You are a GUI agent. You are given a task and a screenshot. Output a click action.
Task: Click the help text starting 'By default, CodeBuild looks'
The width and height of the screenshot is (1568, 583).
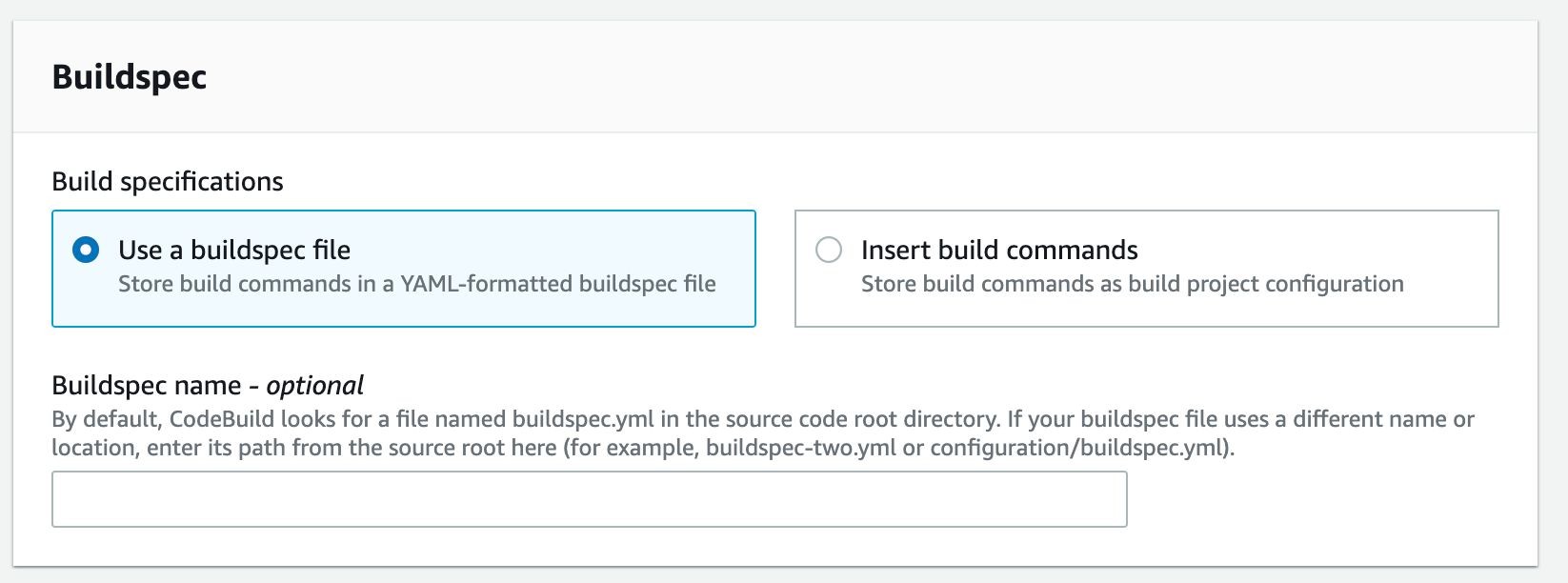click(x=763, y=433)
